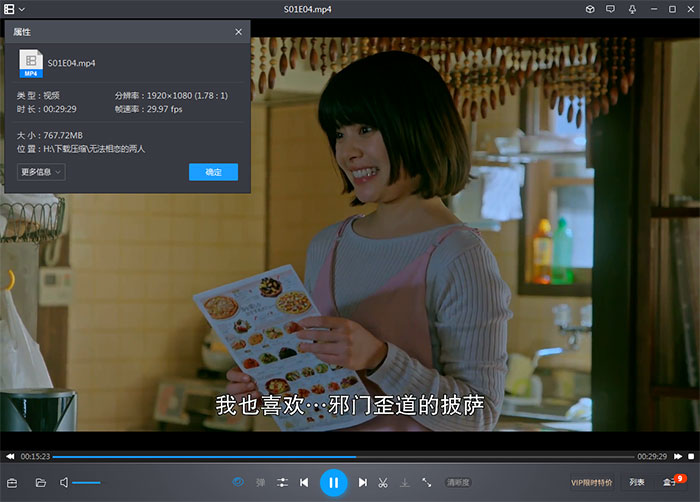This screenshot has height=502, width=700.
Task: Enter fullscreen with the expand arrows icon
Action: [427, 482]
